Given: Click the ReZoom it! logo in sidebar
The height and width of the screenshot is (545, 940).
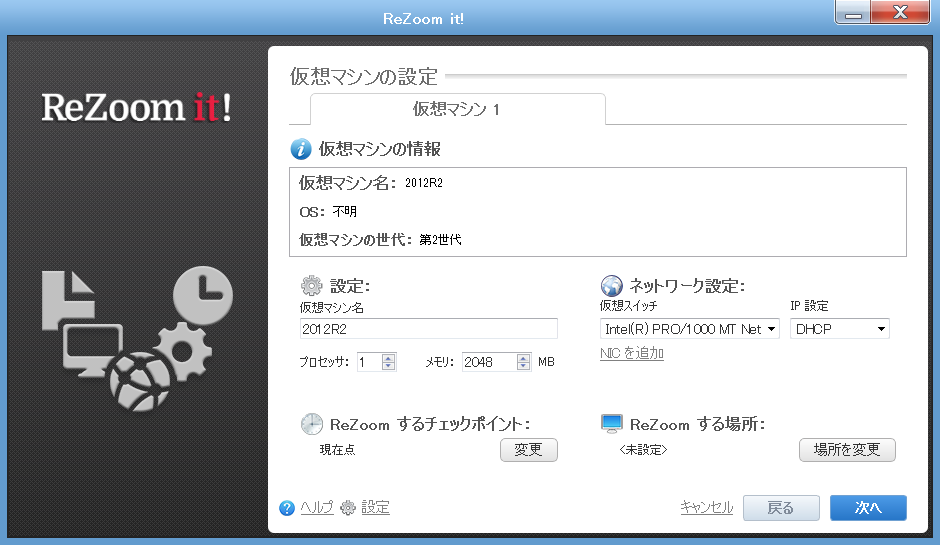Looking at the screenshot, I should pyautogui.click(x=136, y=107).
